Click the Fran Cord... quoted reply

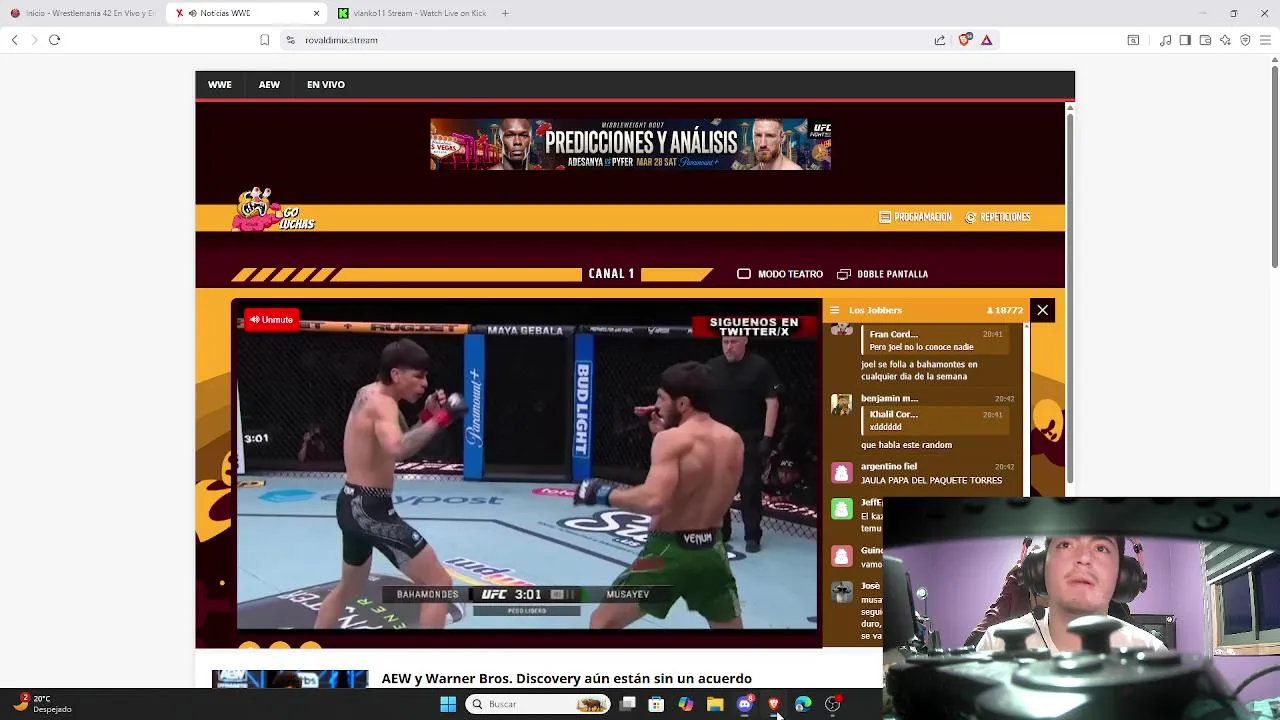[x=935, y=340]
